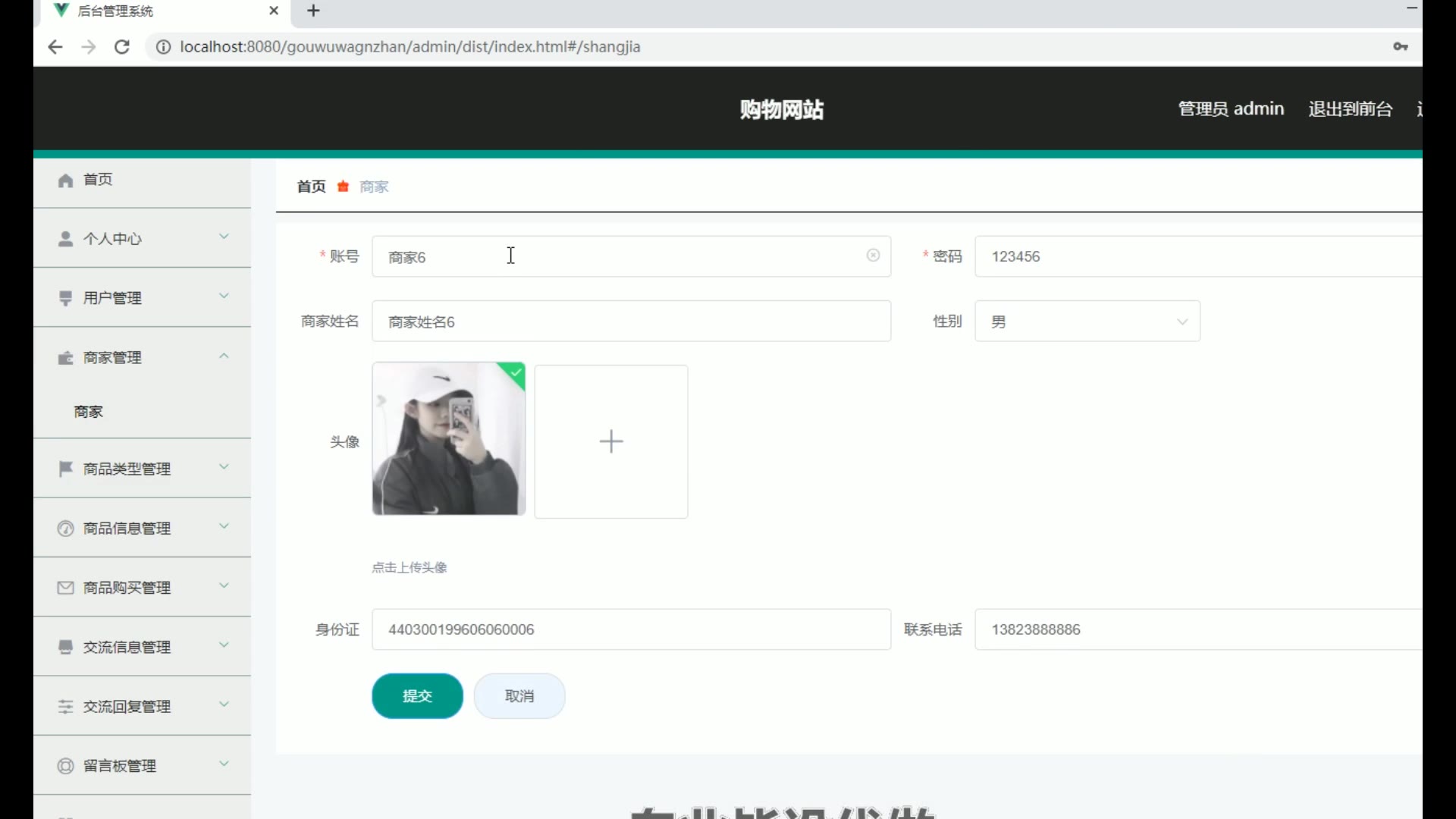Screen dimensions: 1456x819
Task: Click the plus box to upload avatar
Action: click(610, 441)
